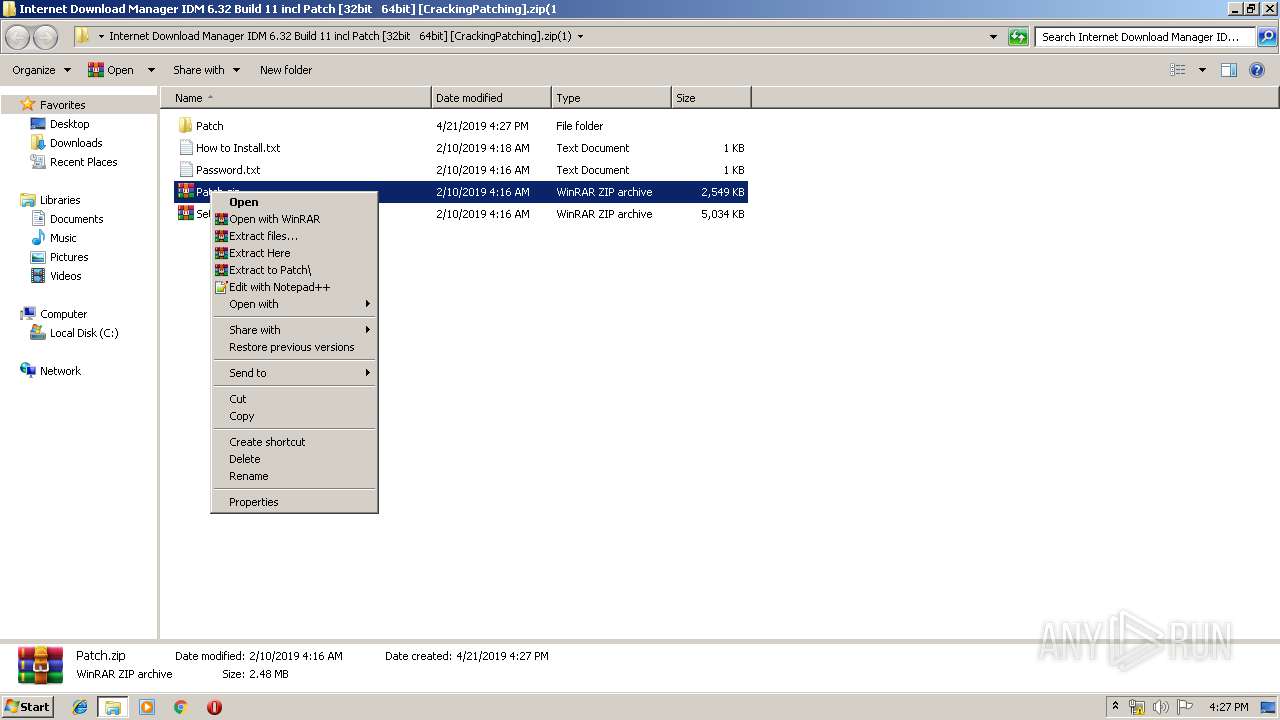Choose Rename in the context menu
This screenshot has height=720, width=1280.
295,476
